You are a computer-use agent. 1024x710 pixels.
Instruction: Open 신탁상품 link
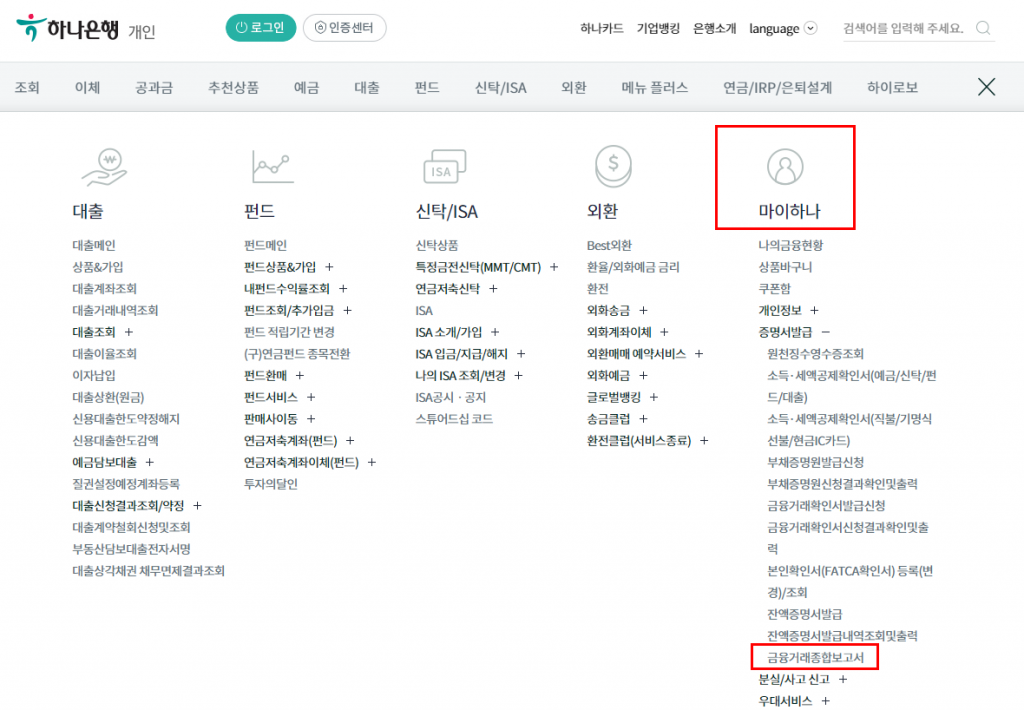coord(437,246)
